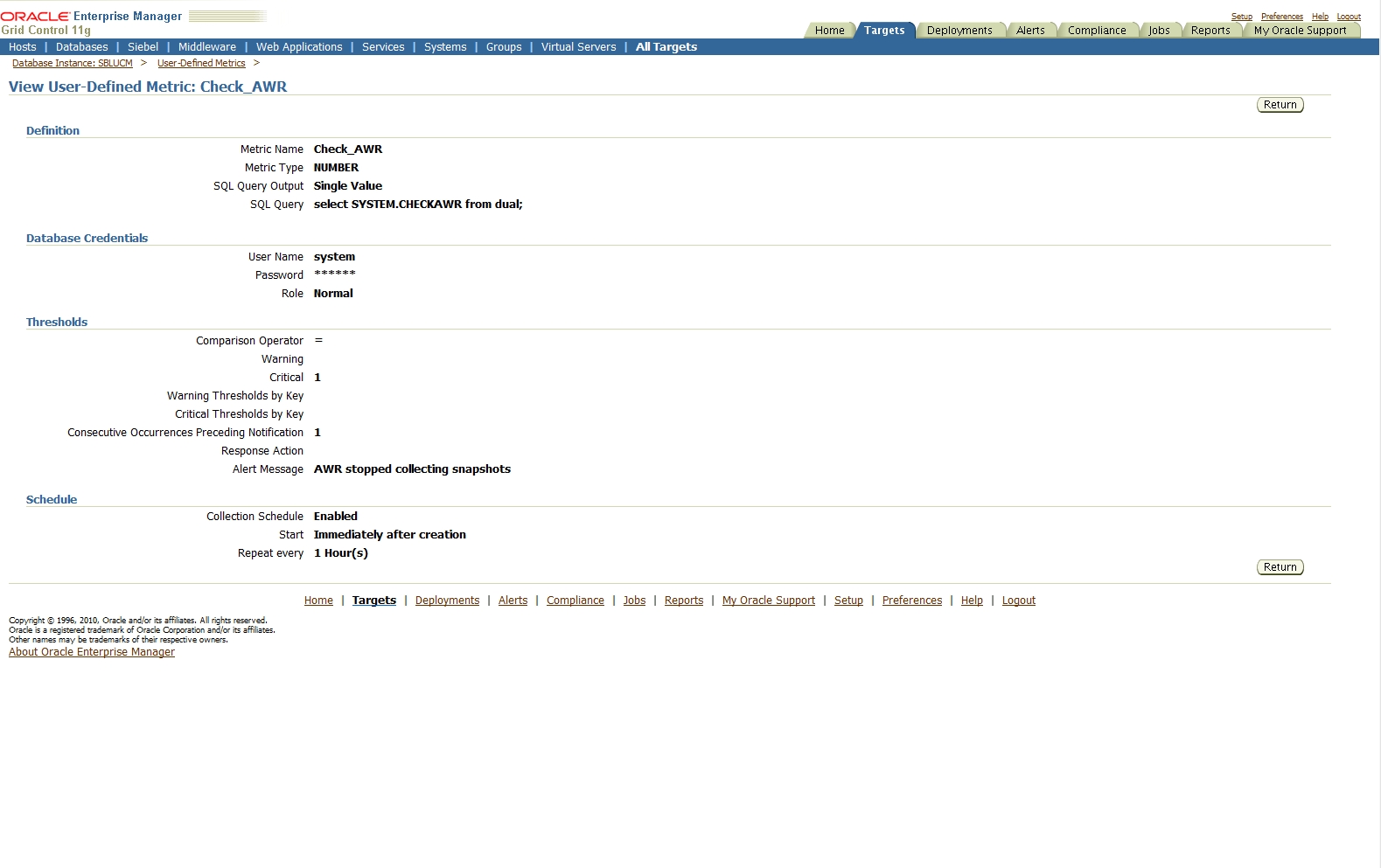
Task: Open About Oracle Enterprise Manager link
Action: tap(92, 652)
